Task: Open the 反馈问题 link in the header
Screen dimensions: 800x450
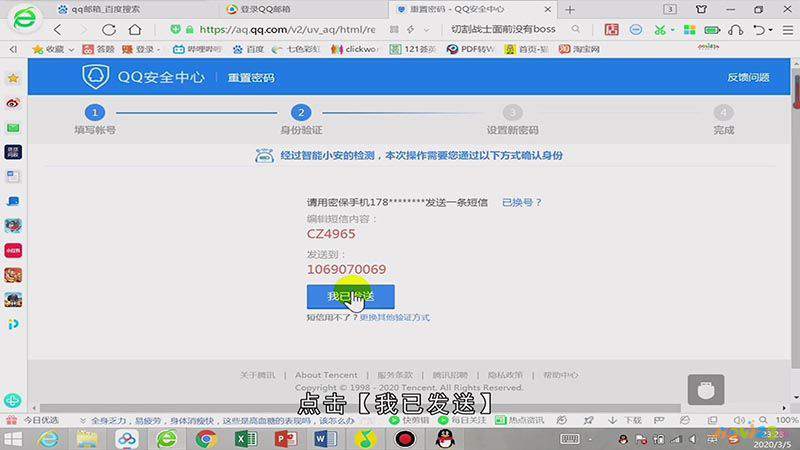Action: (x=748, y=78)
